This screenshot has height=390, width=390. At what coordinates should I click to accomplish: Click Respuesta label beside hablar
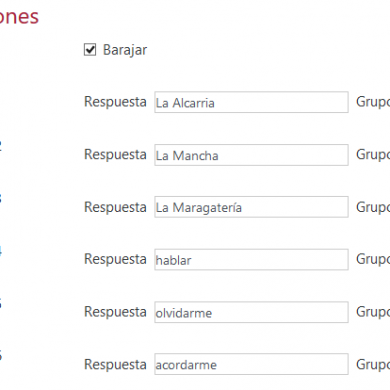(x=115, y=260)
